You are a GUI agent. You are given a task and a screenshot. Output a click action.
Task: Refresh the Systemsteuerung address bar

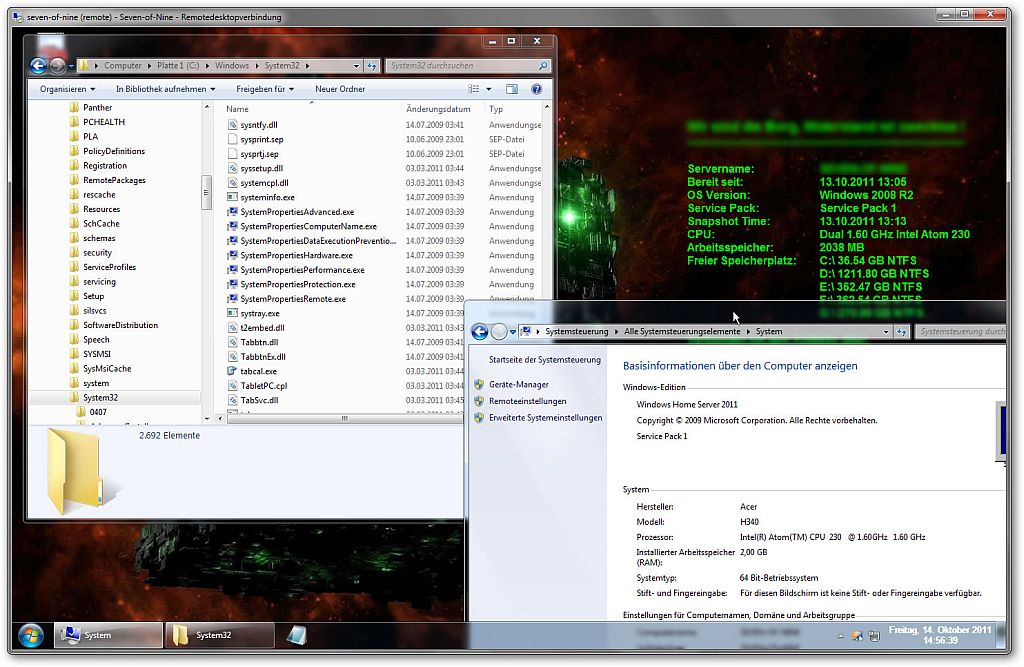point(902,332)
